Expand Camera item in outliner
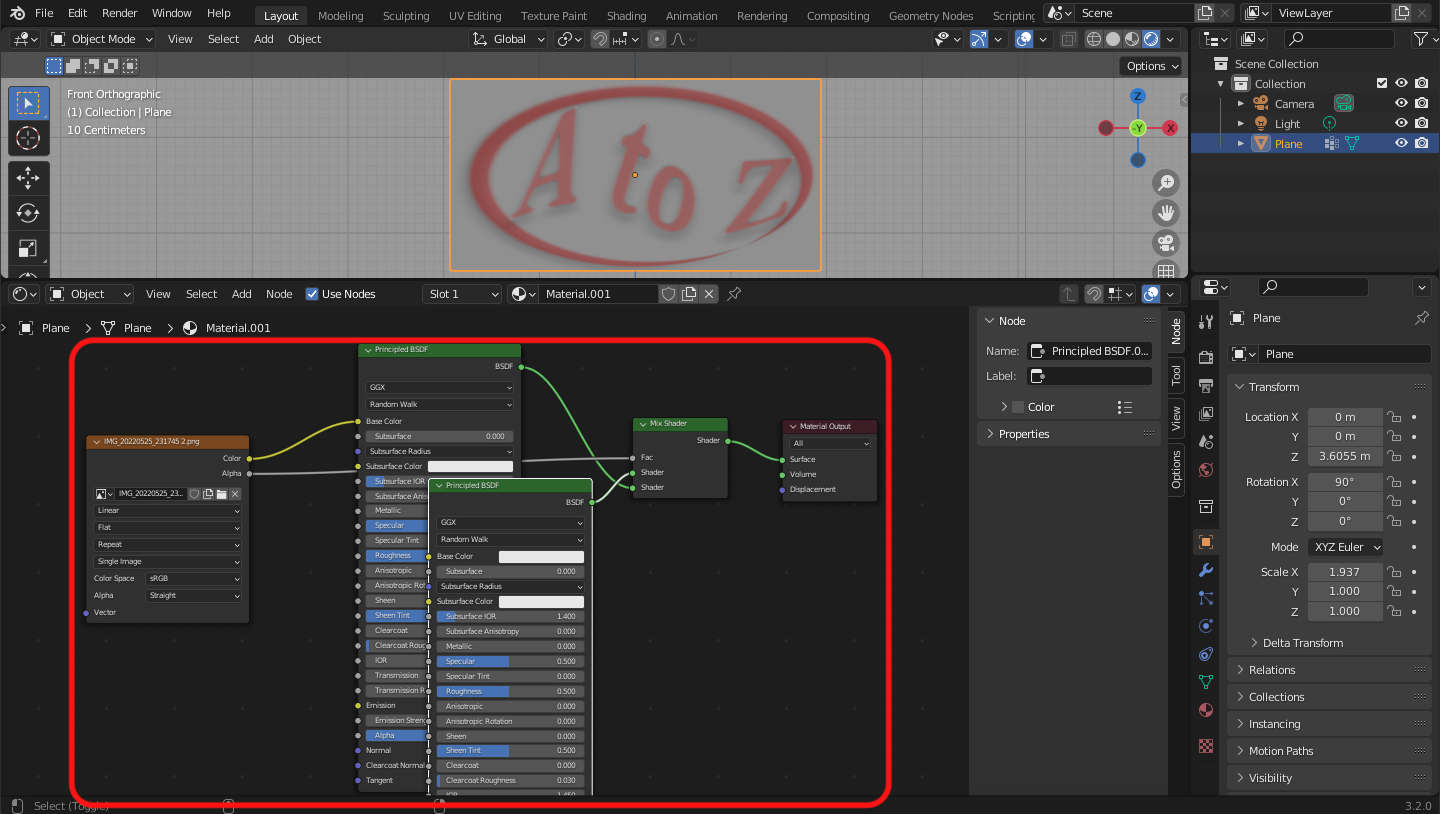This screenshot has height=814, width=1440. pos(1241,104)
